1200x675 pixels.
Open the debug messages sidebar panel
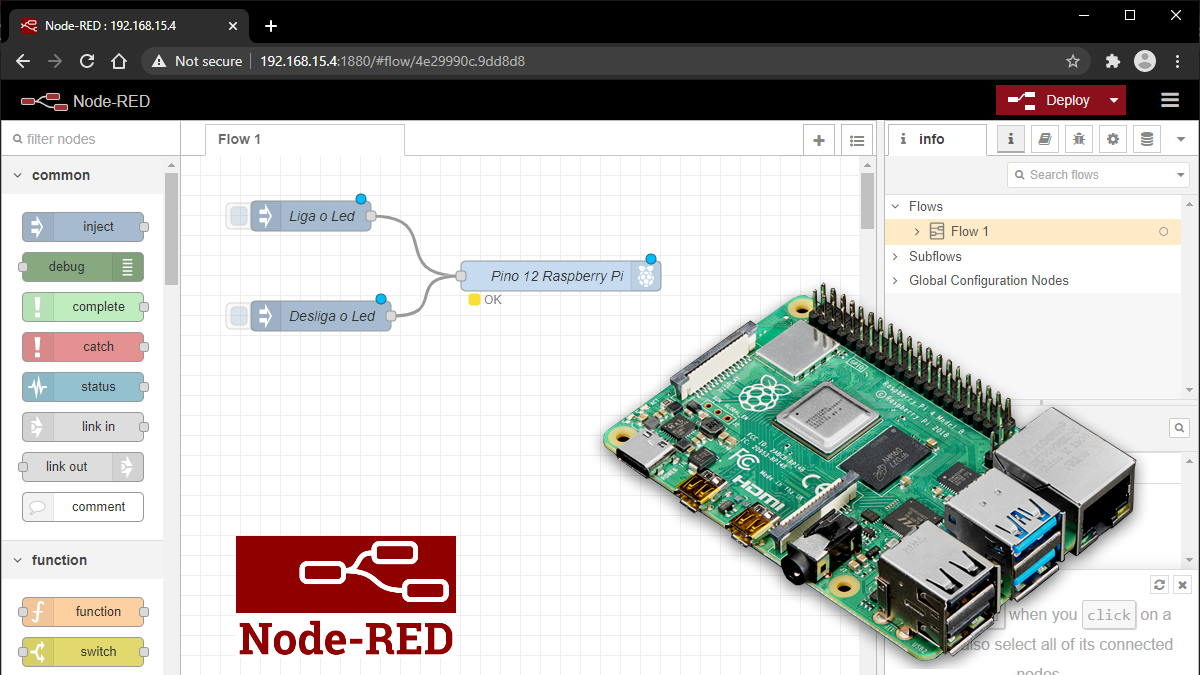click(x=1078, y=139)
